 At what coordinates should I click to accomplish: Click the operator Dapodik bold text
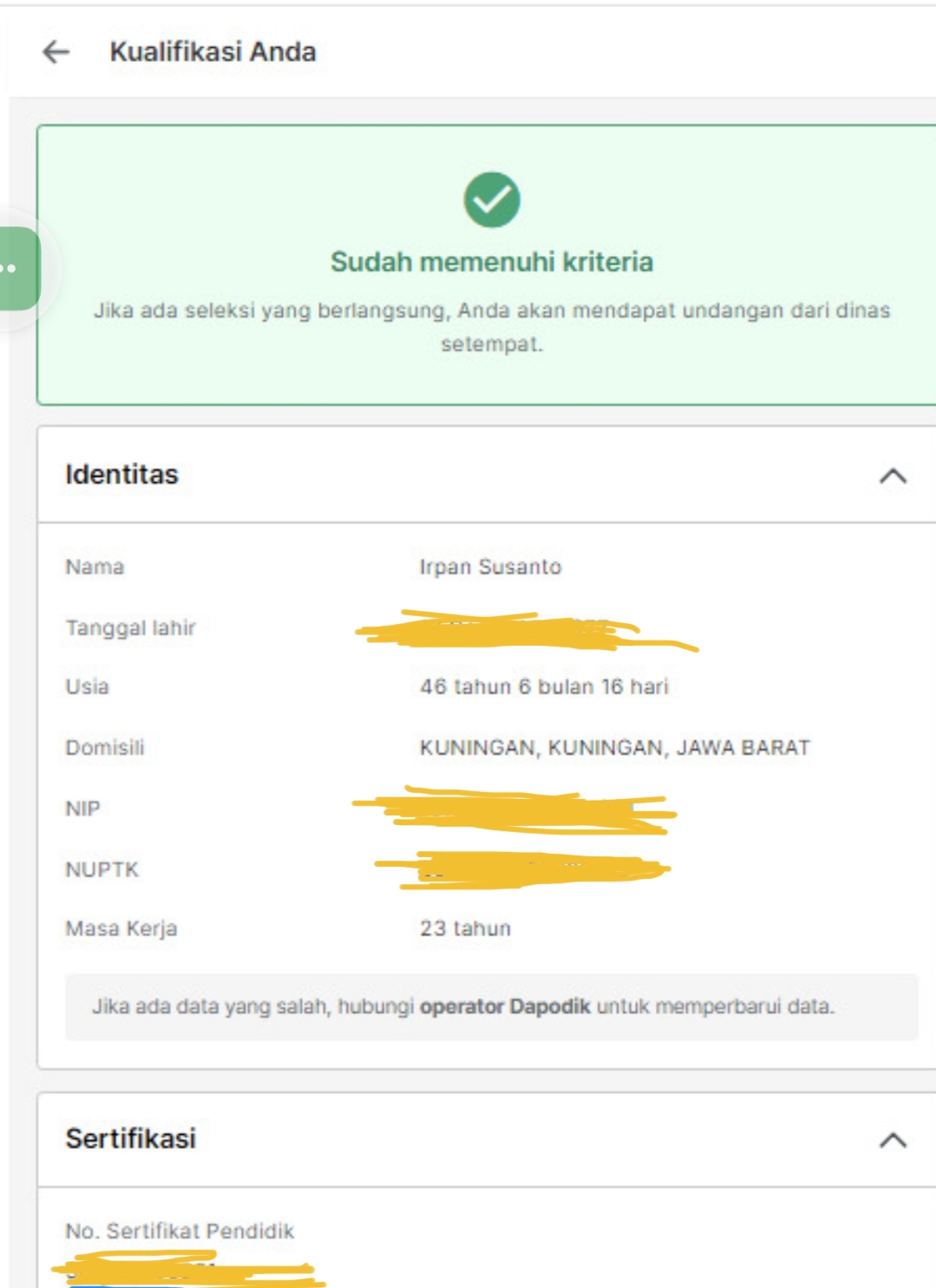click(505, 1007)
